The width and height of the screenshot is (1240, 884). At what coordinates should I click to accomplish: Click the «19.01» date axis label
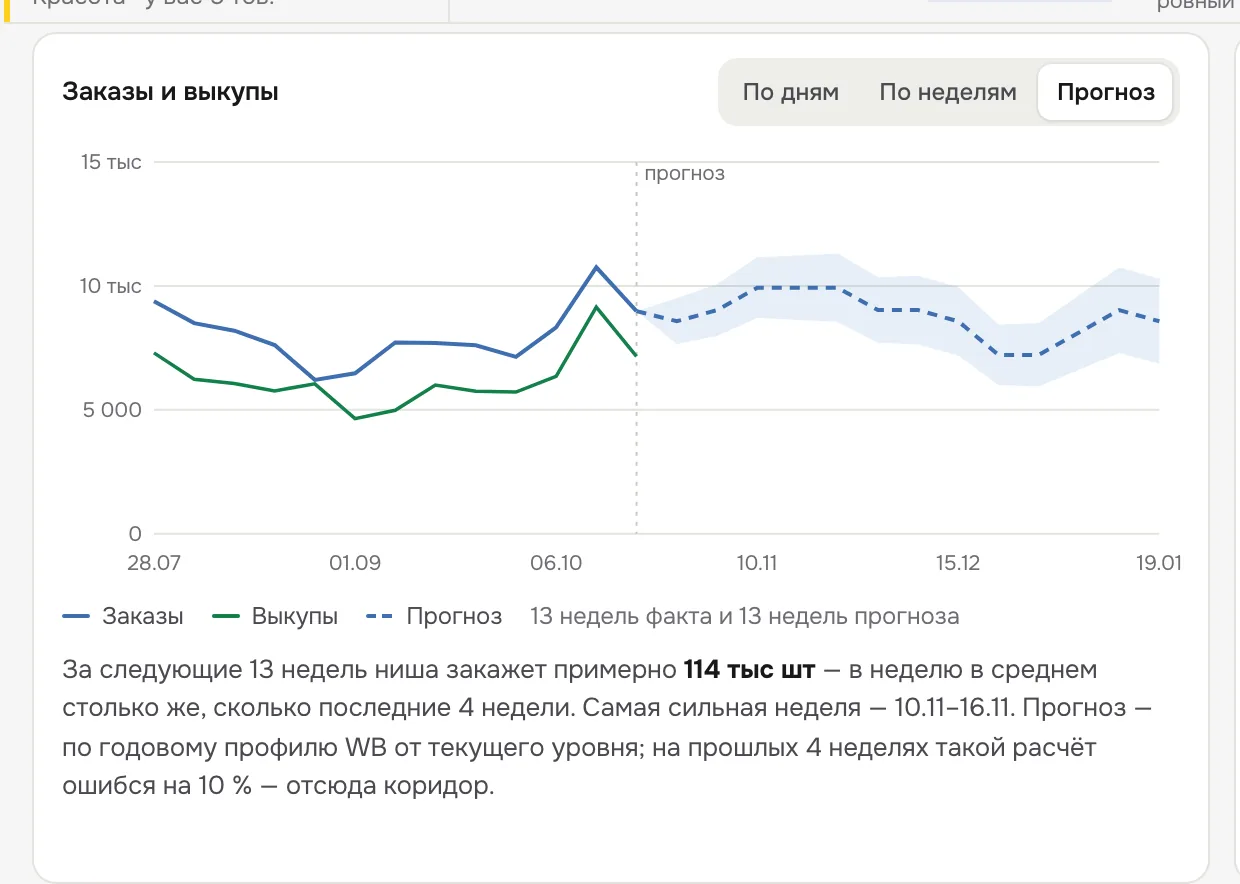[1159, 563]
